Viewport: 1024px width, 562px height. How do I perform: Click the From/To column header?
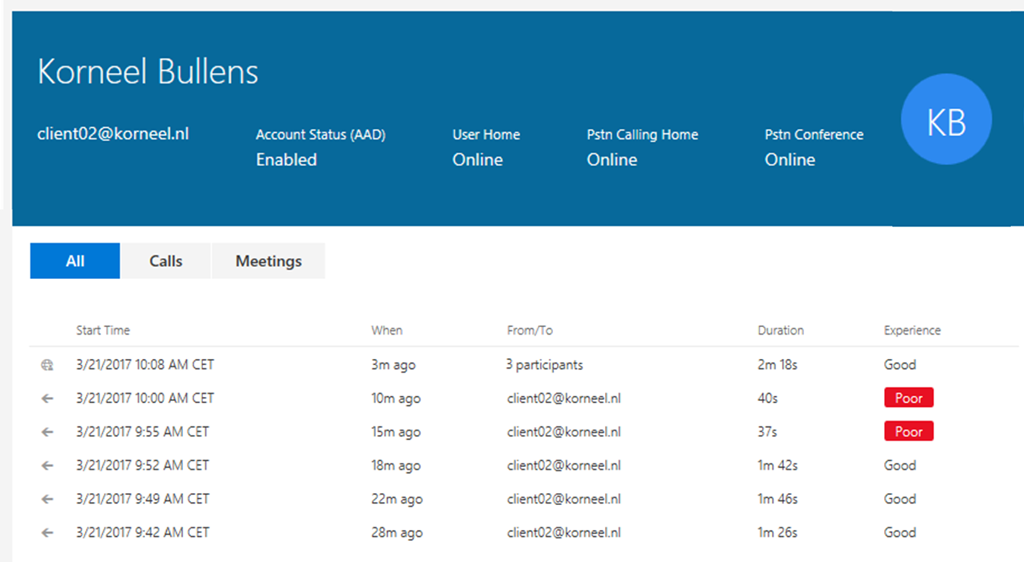[x=530, y=330]
